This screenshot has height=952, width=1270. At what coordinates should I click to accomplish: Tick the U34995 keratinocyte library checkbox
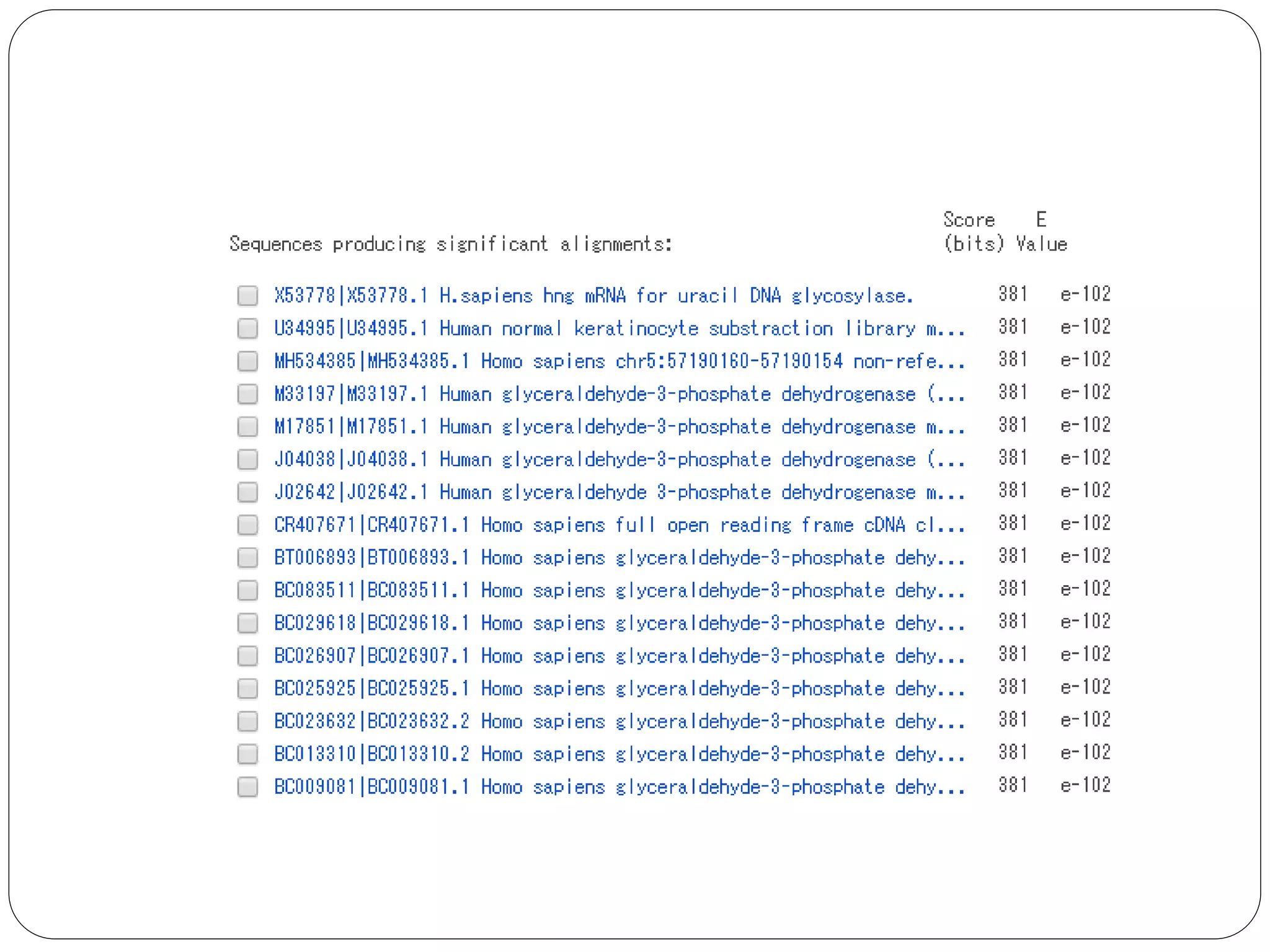pos(247,328)
